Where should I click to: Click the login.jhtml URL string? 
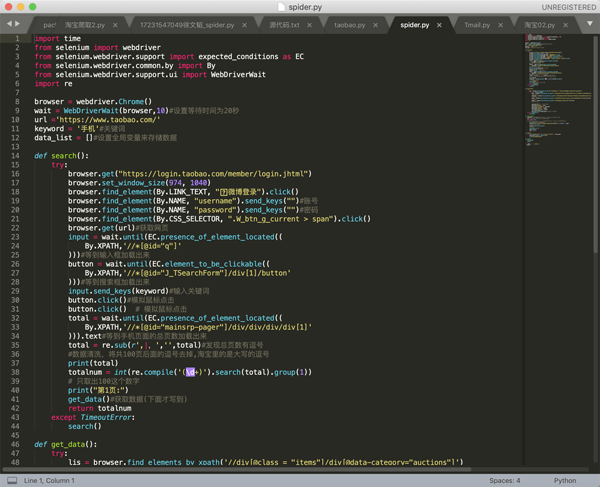(x=215, y=174)
